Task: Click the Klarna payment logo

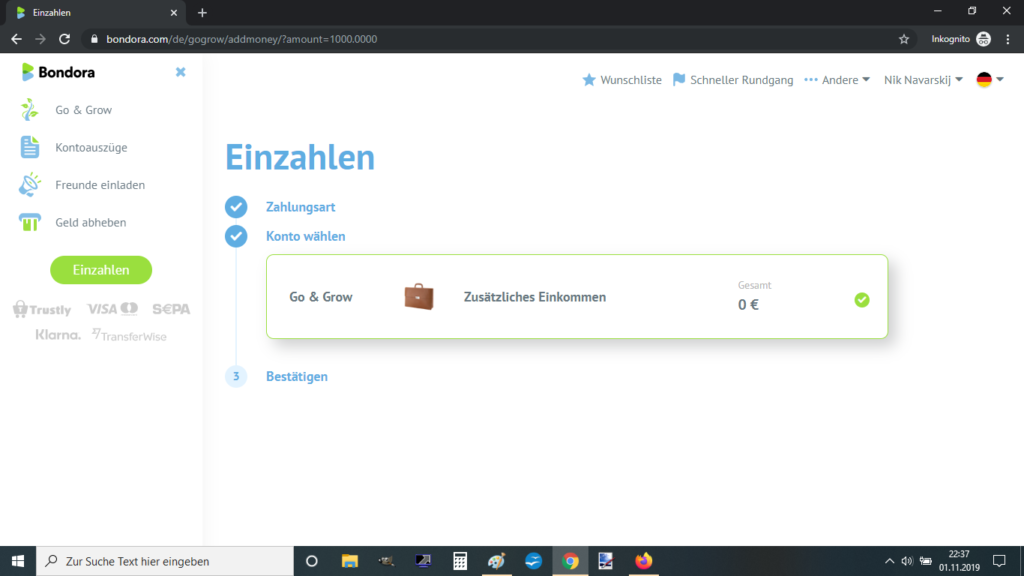Action: click(58, 335)
